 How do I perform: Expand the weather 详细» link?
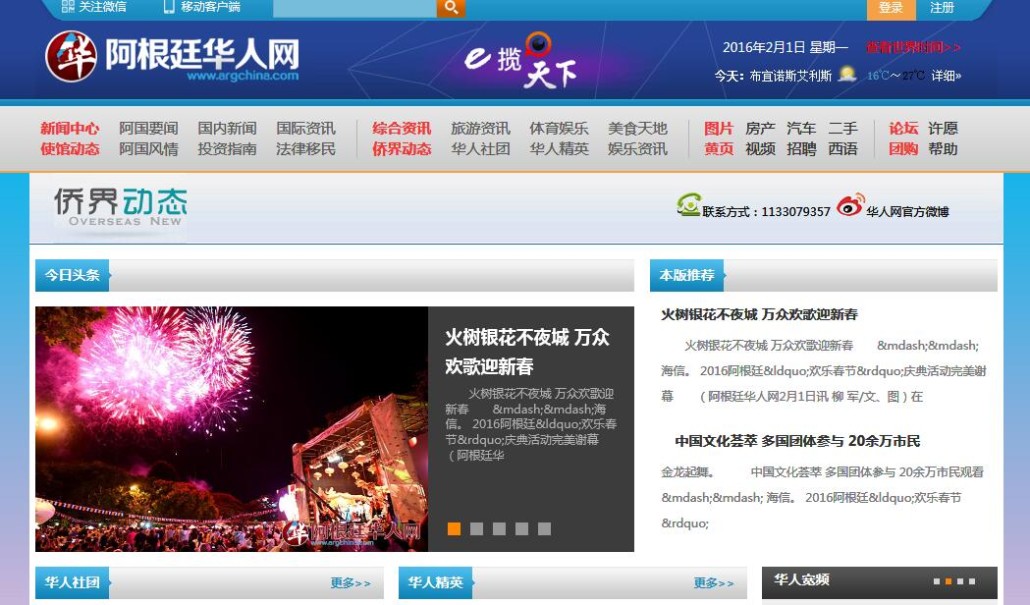click(946, 76)
